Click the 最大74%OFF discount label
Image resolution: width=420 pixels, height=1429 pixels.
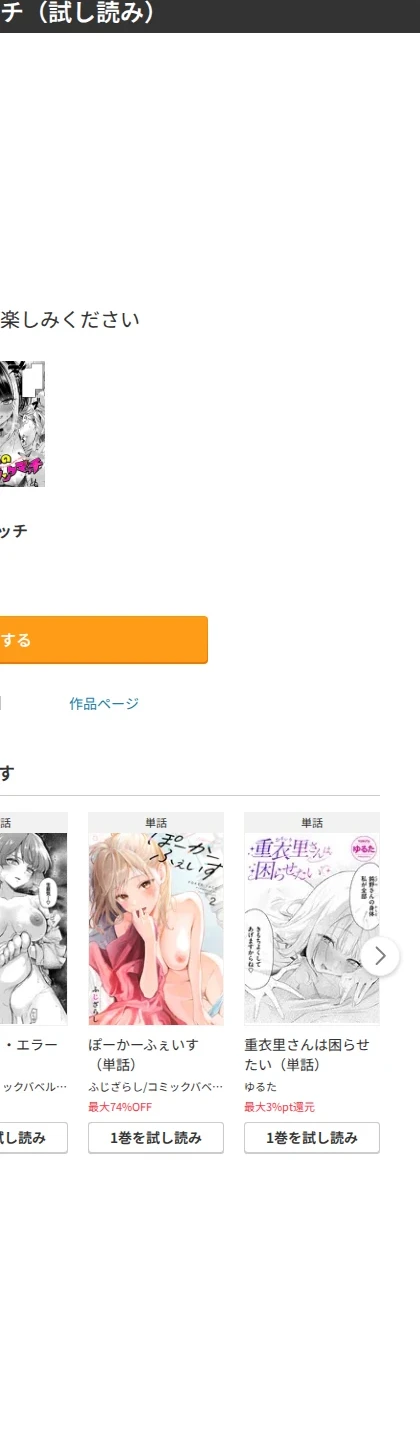120,1107
